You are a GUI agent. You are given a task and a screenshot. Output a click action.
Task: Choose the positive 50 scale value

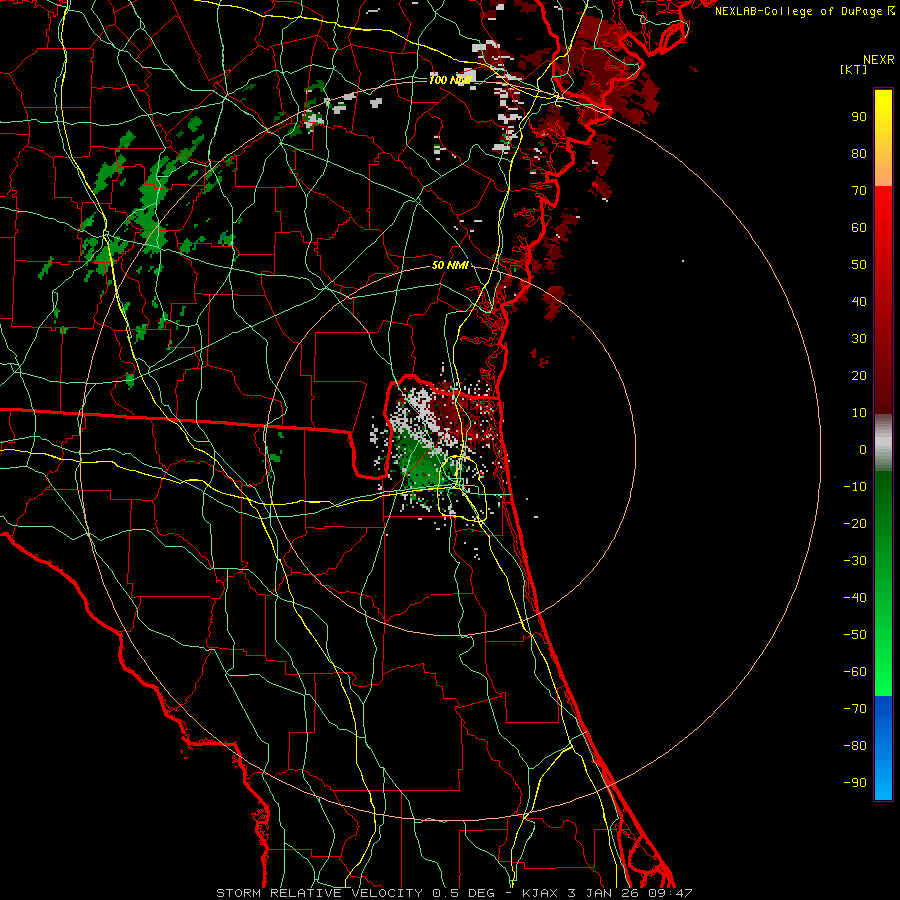click(859, 265)
